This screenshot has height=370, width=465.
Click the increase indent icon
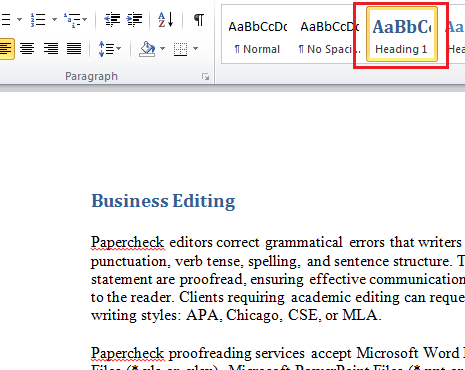135,20
